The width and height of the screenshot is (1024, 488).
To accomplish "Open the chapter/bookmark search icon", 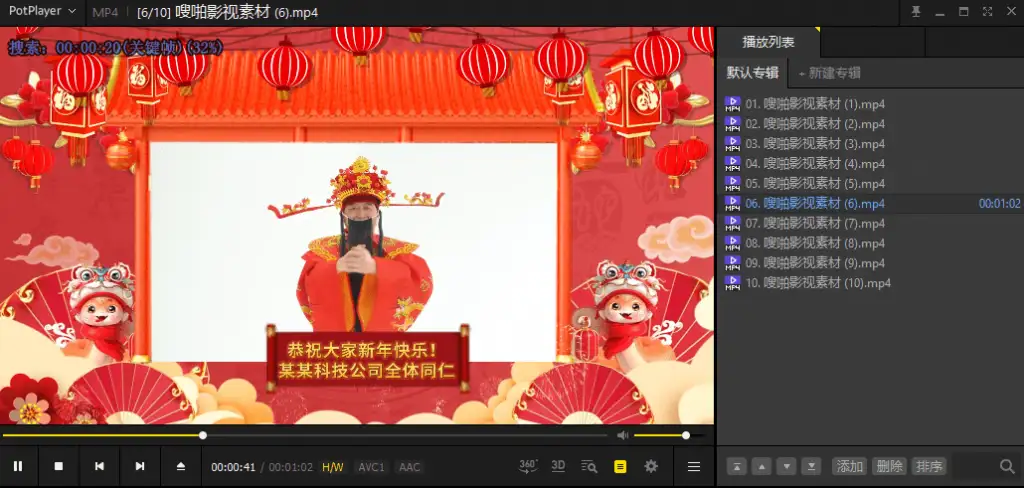I will [589, 466].
